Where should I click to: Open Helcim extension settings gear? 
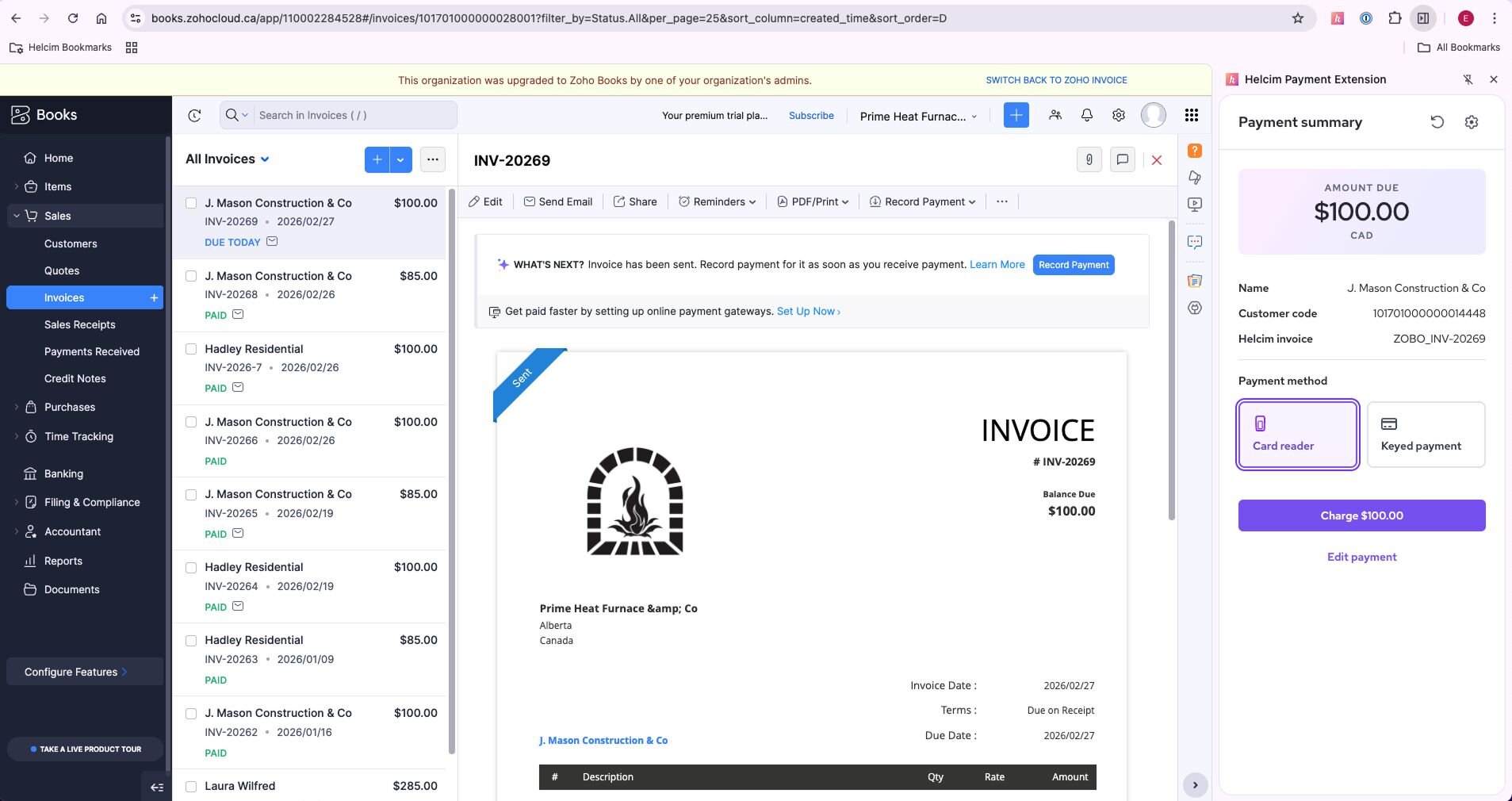[1471, 122]
